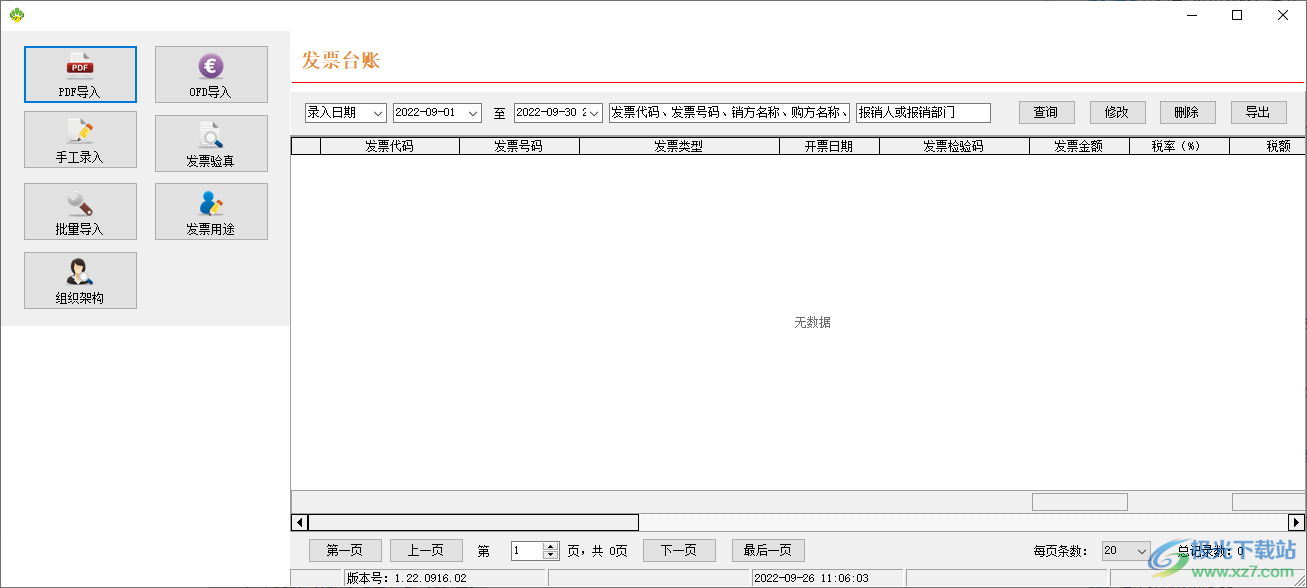Screen dimensions: 1307x588
Task: Sort by 税额 column header
Action: [x=1268, y=146]
